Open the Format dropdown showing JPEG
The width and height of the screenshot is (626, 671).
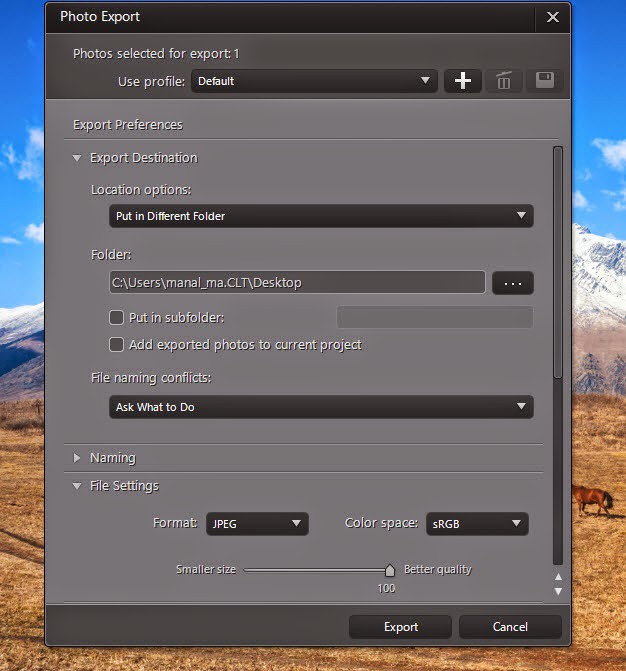click(257, 524)
